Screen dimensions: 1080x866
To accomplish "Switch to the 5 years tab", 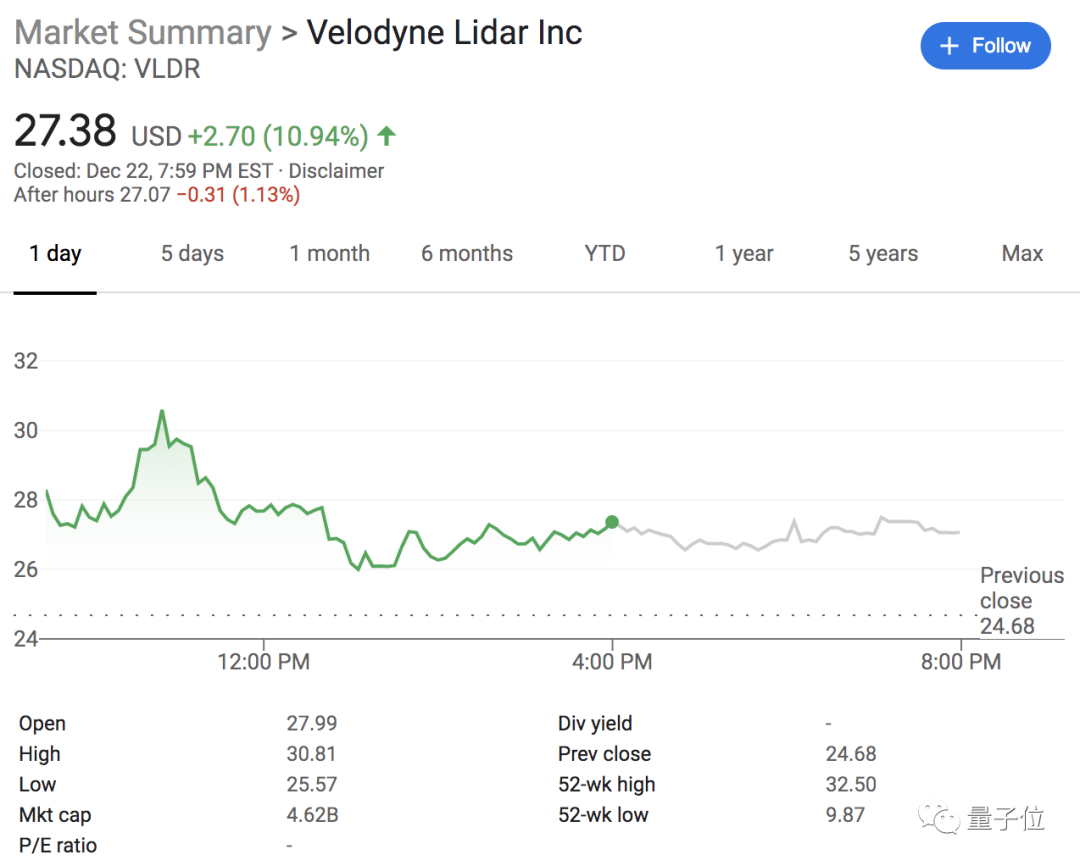I will [x=883, y=254].
